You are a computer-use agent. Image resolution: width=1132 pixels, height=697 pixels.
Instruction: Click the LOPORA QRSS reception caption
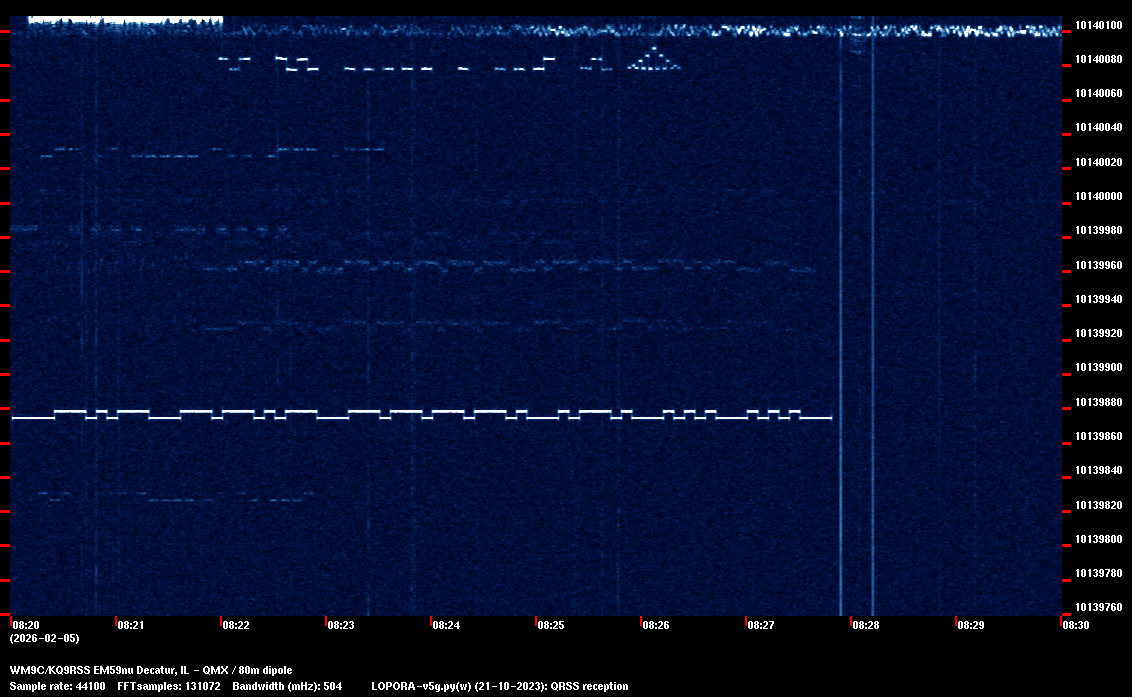click(500, 686)
